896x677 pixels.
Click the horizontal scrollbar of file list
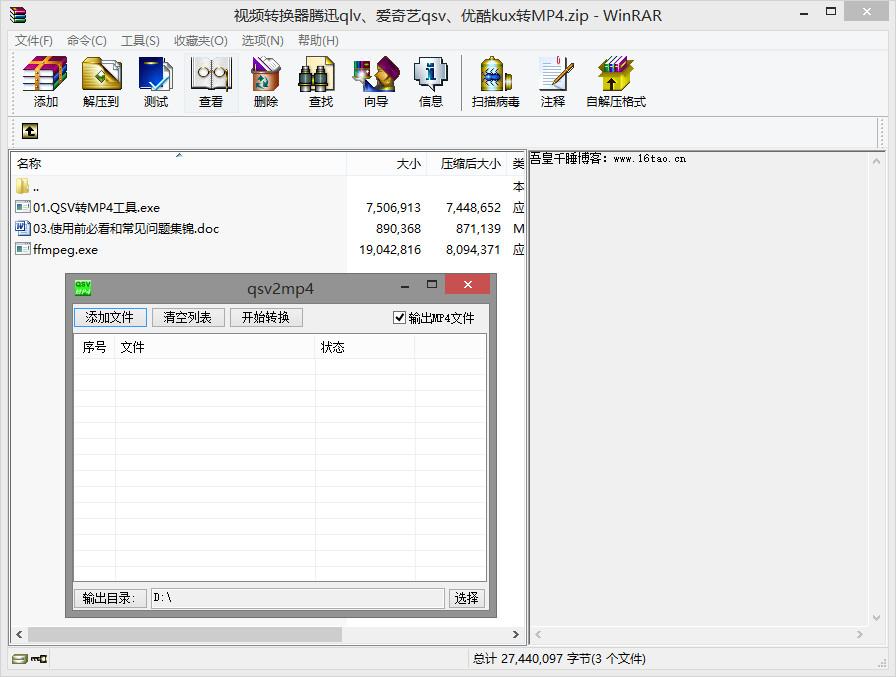185,634
